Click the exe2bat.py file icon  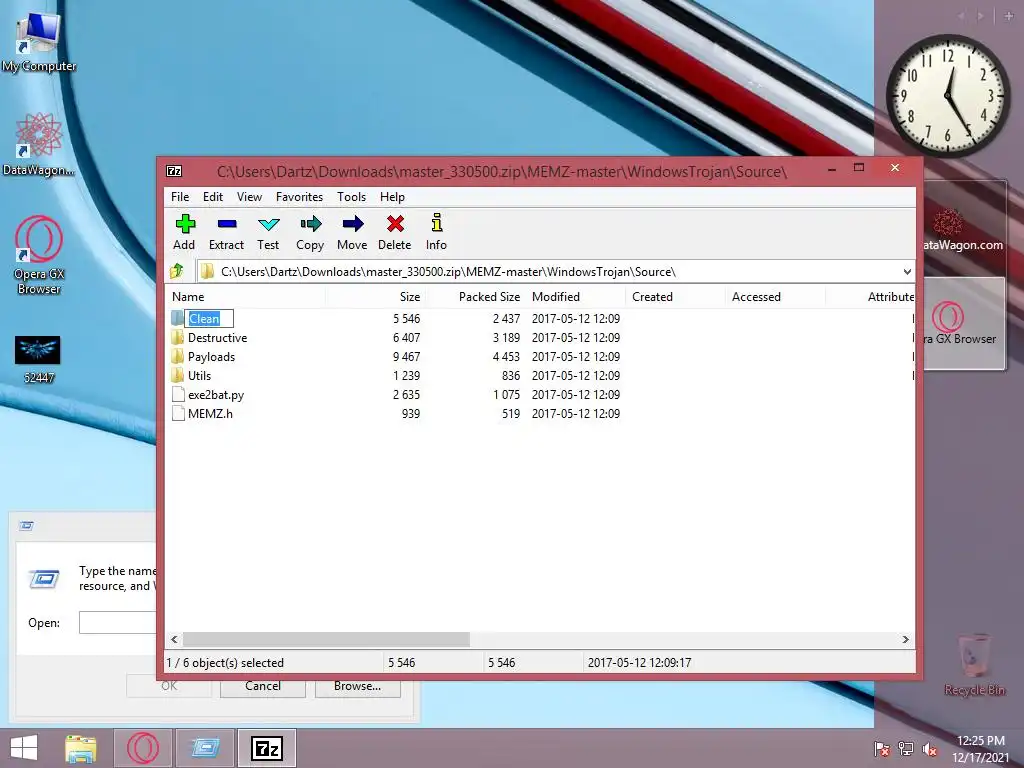point(178,394)
